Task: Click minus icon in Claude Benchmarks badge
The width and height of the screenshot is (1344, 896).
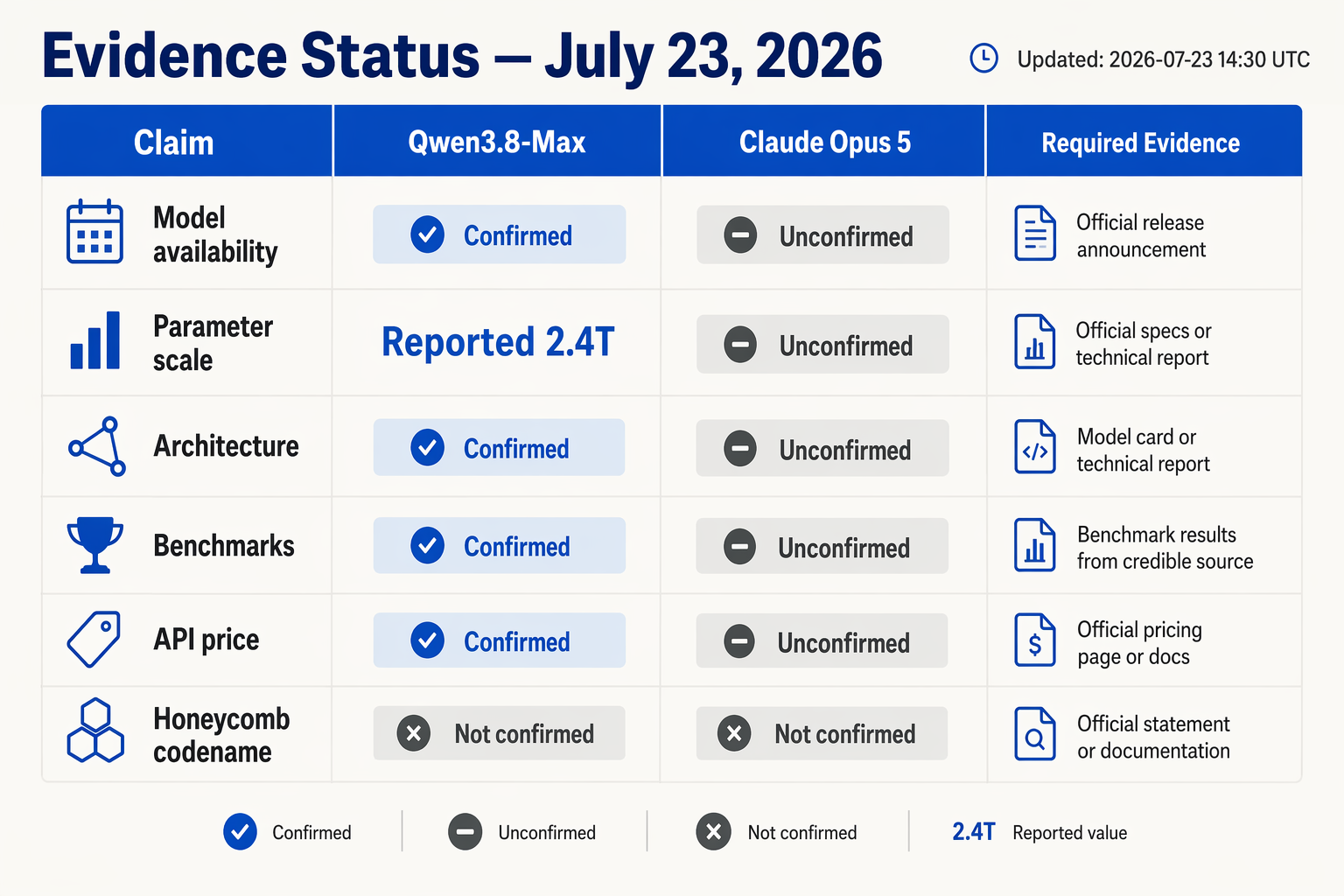Action: [x=740, y=547]
